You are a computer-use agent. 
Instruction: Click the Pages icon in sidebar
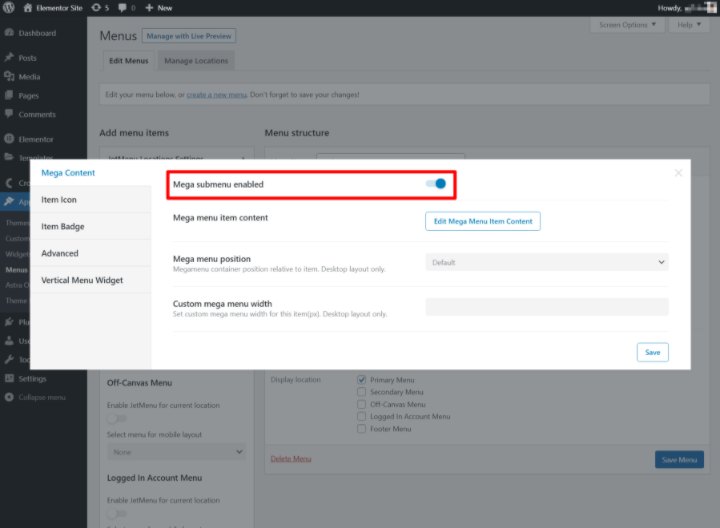click(x=9, y=95)
